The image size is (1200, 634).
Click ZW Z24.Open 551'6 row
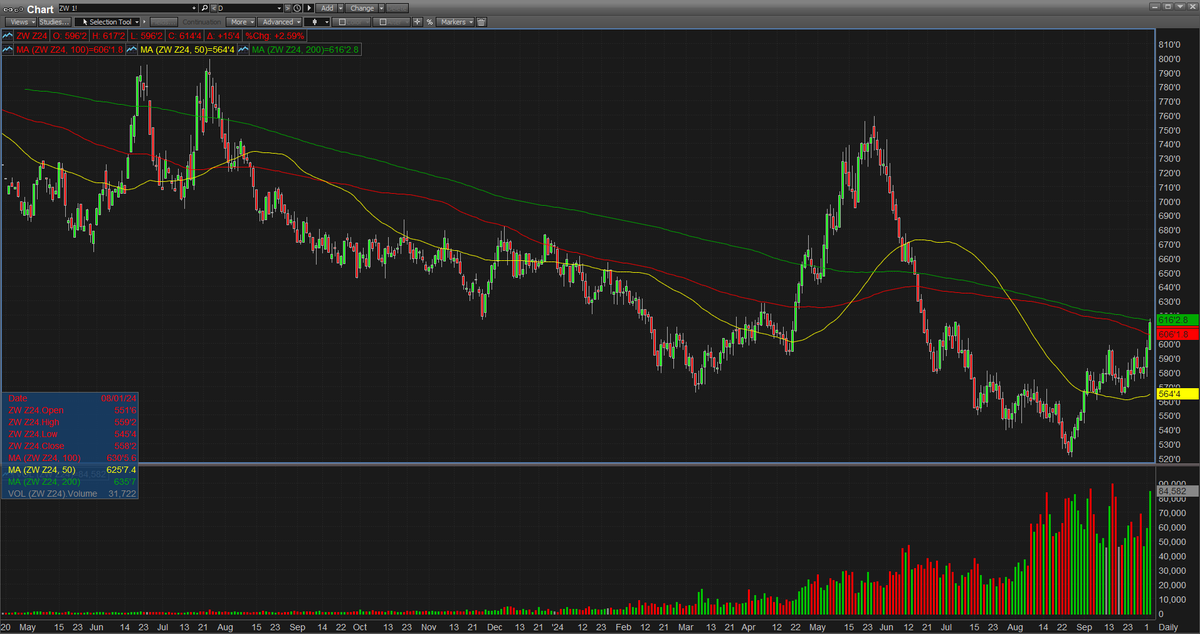(x=70, y=408)
